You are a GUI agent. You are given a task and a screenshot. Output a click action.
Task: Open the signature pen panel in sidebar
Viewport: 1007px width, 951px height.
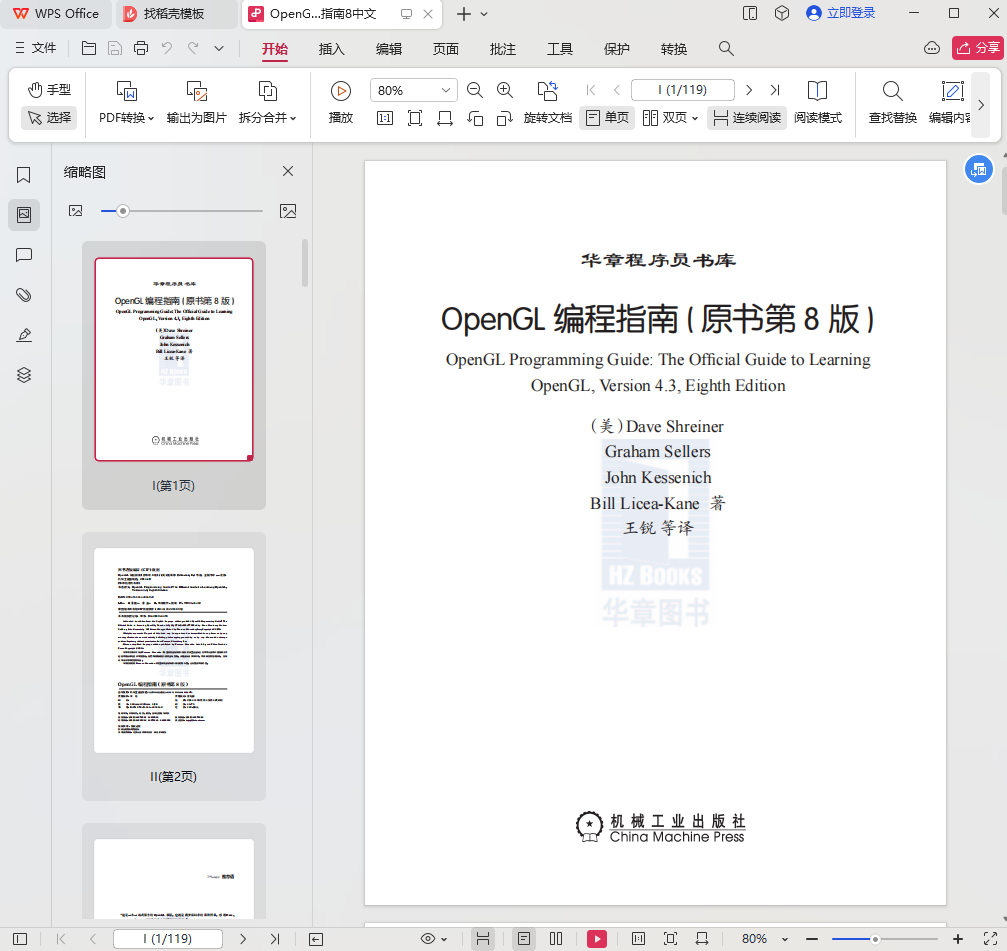(24, 335)
